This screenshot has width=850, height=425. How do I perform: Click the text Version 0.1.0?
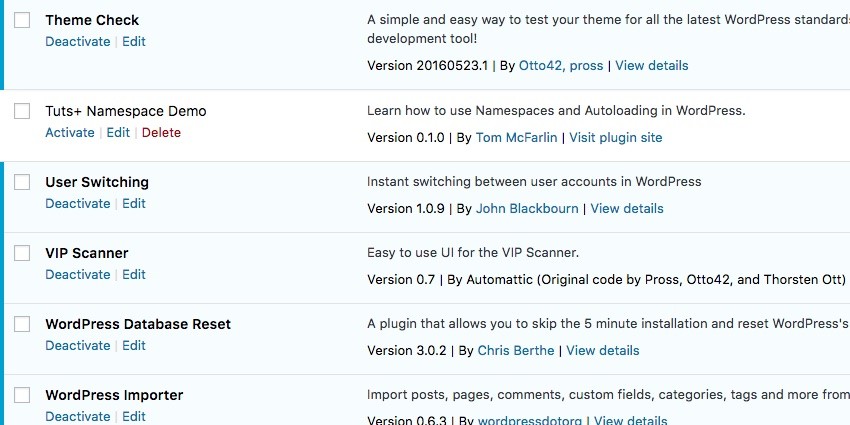pos(405,138)
